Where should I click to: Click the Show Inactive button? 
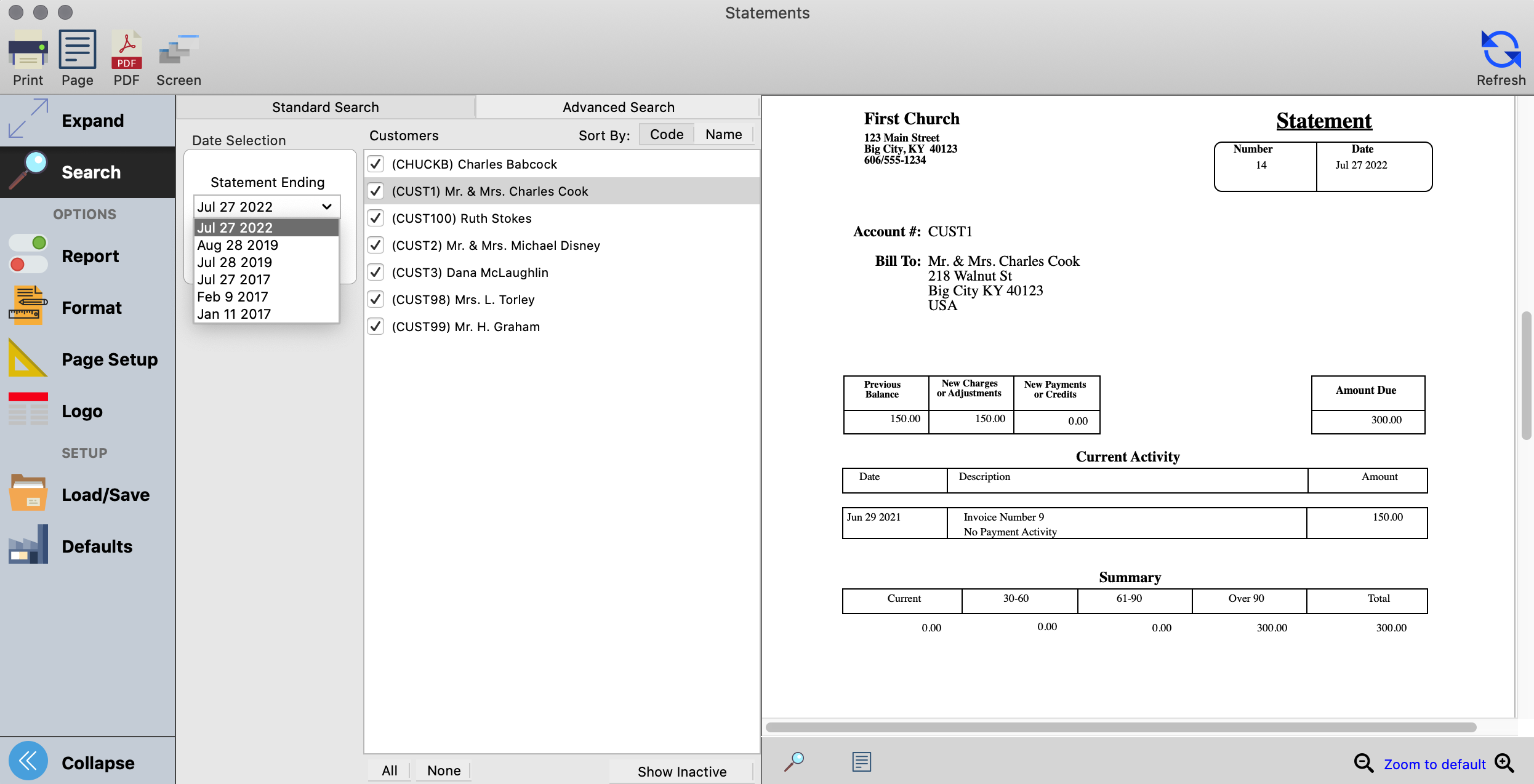(x=681, y=771)
